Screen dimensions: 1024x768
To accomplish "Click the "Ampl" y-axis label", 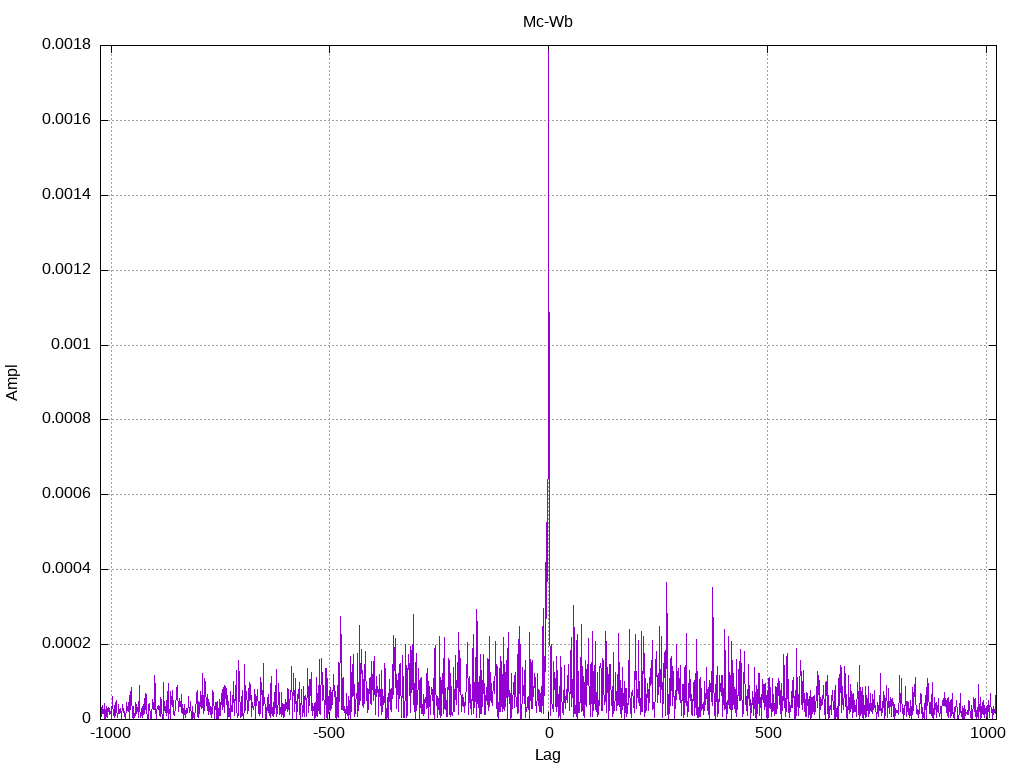I will click(12, 382).
